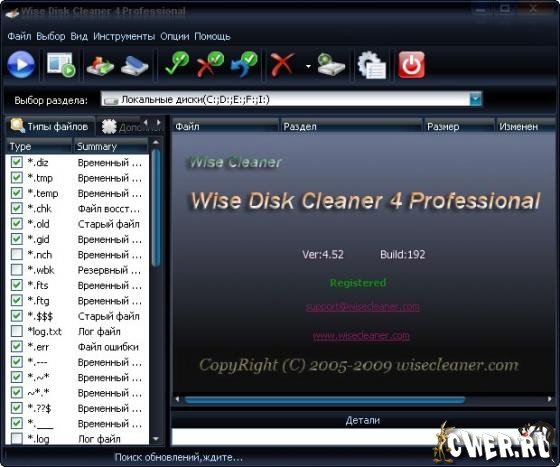The image size is (560, 467).
Task: Click the large red X delete icon
Action: 282,64
